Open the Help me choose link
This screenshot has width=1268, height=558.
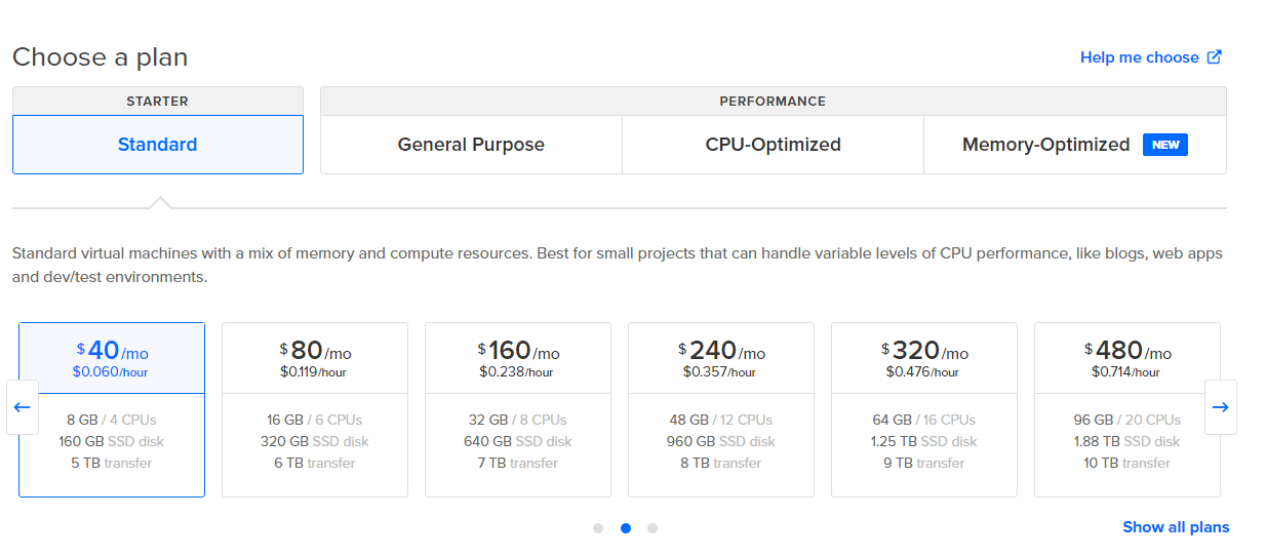(x=1139, y=57)
